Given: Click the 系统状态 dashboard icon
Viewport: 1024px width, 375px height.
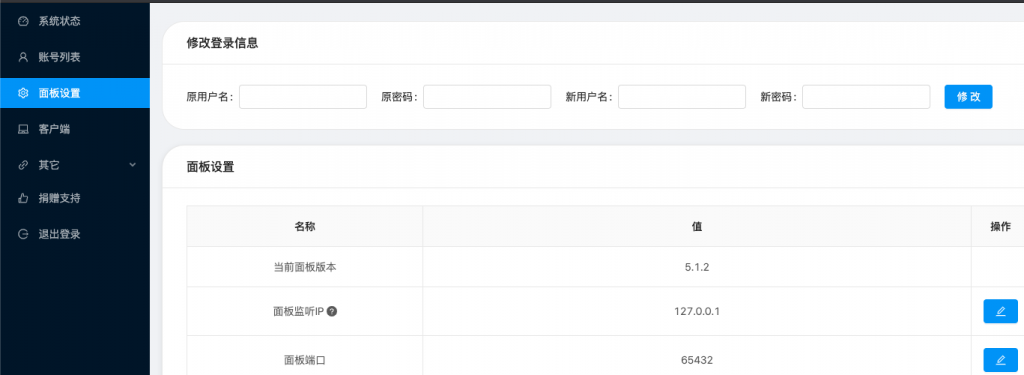Looking at the screenshot, I should [23, 22].
